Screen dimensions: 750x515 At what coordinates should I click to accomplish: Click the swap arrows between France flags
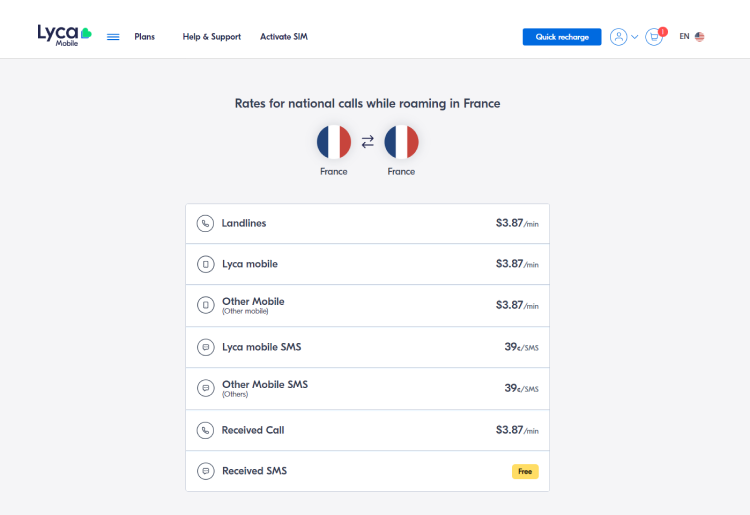point(367,142)
